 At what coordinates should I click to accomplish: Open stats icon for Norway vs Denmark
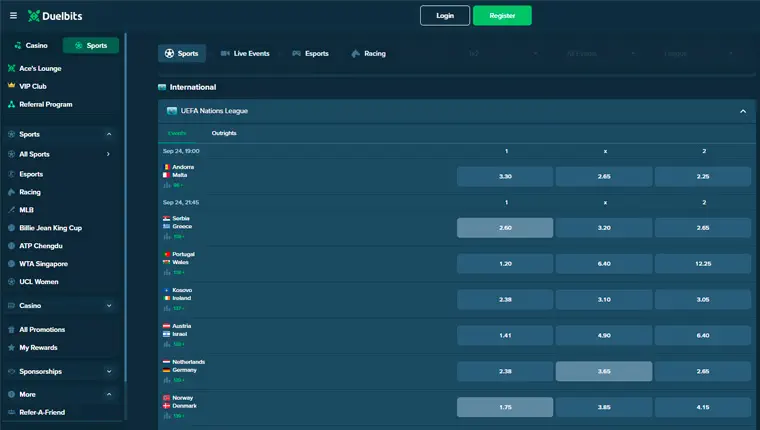[x=167, y=415]
